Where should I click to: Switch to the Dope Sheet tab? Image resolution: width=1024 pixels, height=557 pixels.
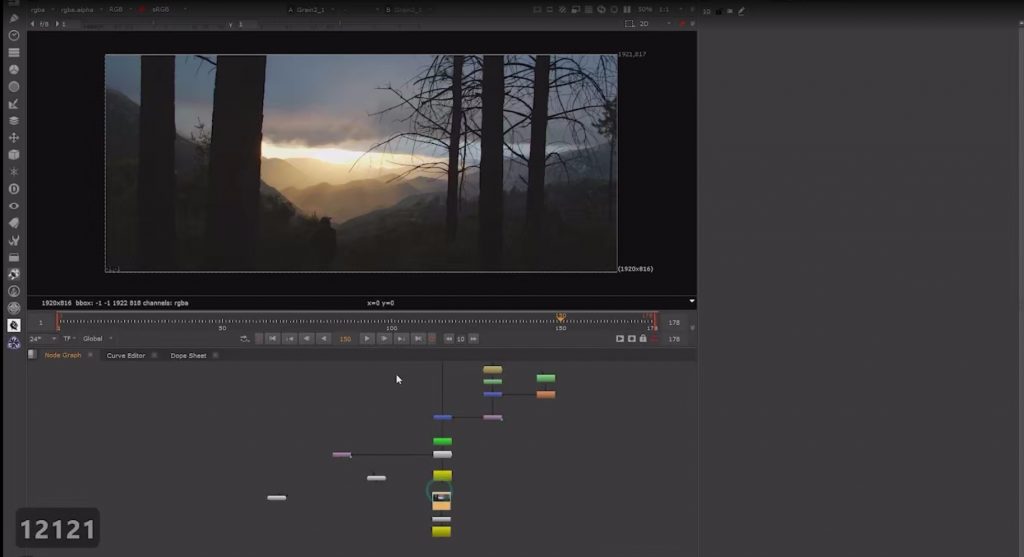188,356
